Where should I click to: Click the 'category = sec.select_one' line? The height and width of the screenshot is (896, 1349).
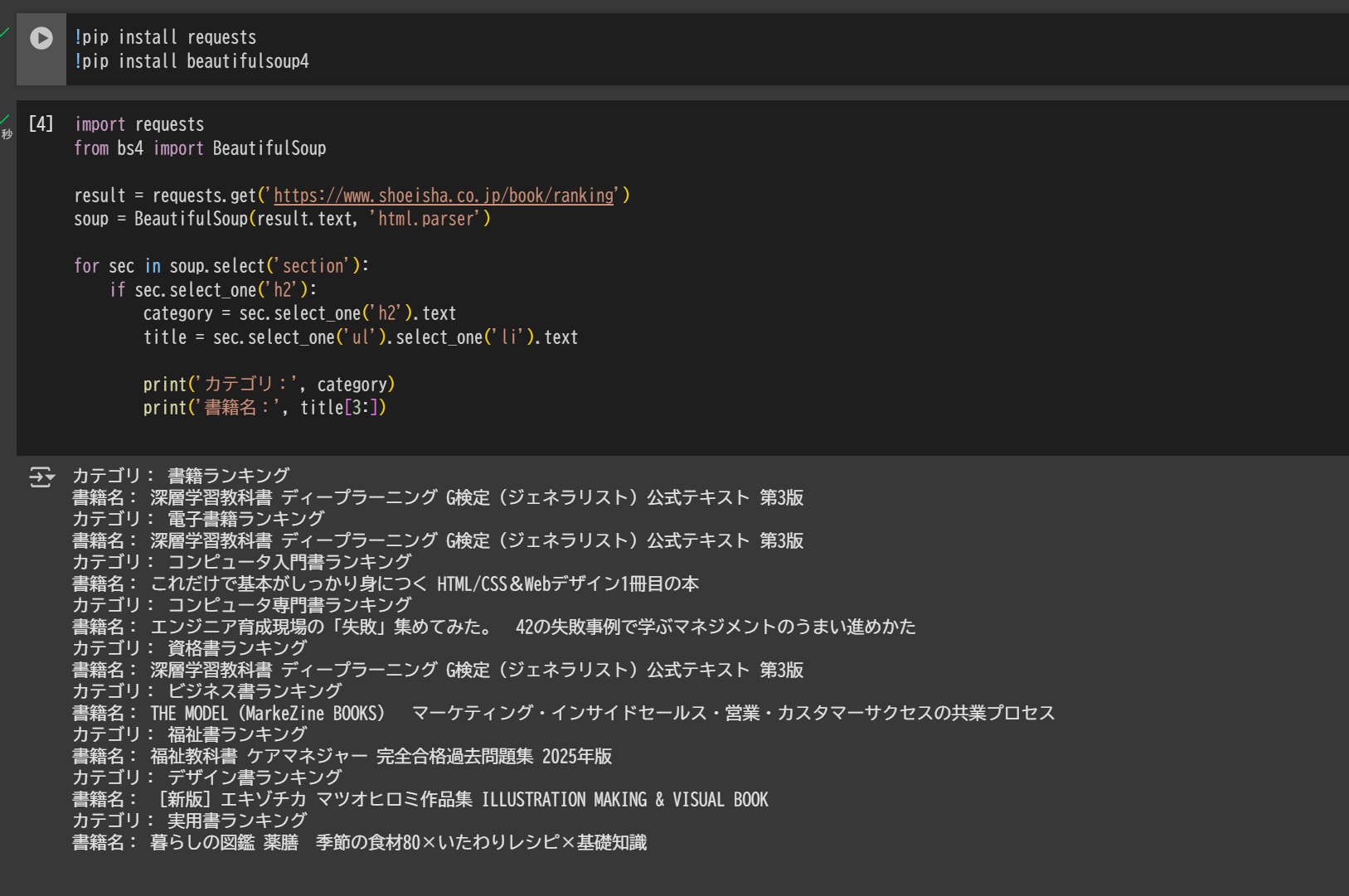299,313
